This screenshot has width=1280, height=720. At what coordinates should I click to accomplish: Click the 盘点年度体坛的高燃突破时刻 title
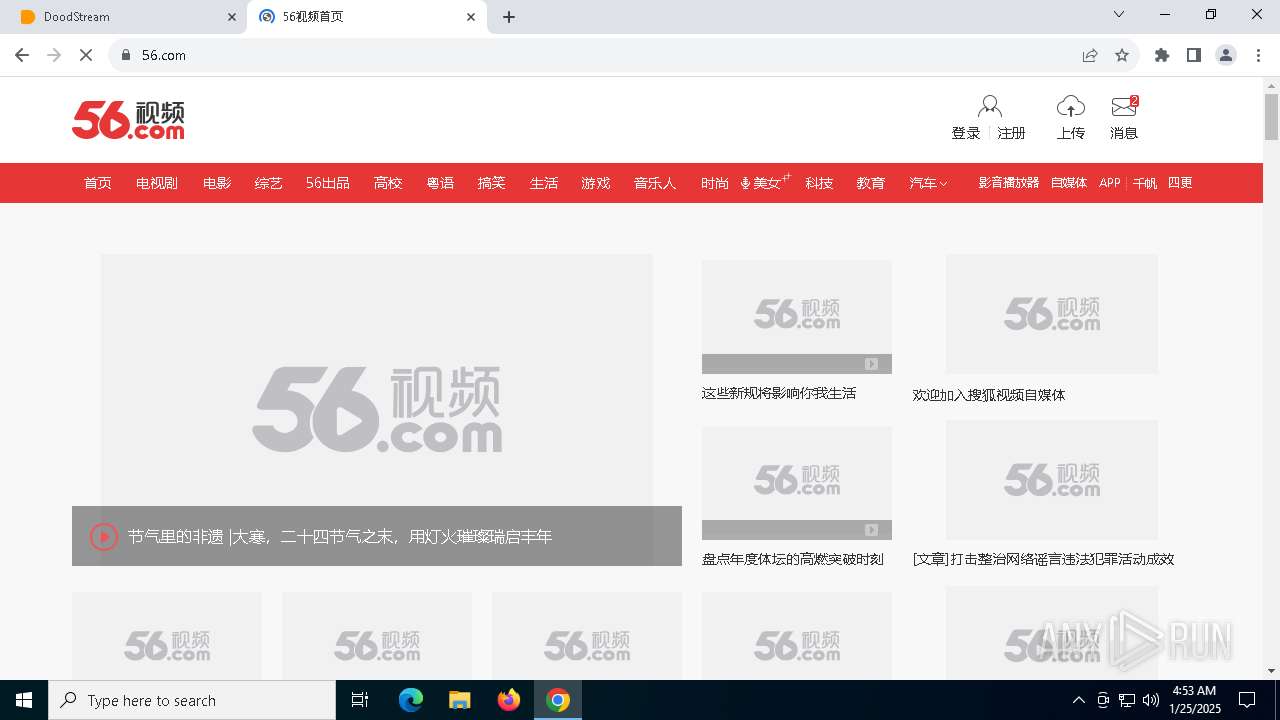click(x=793, y=559)
